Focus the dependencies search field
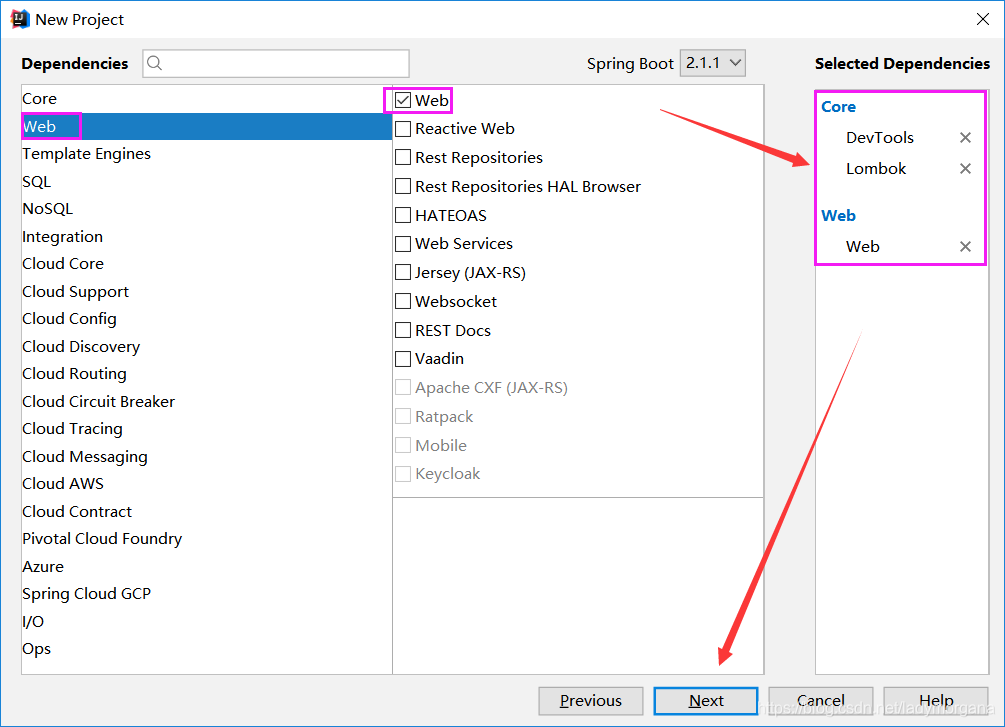The image size is (1005, 727). coord(276,63)
